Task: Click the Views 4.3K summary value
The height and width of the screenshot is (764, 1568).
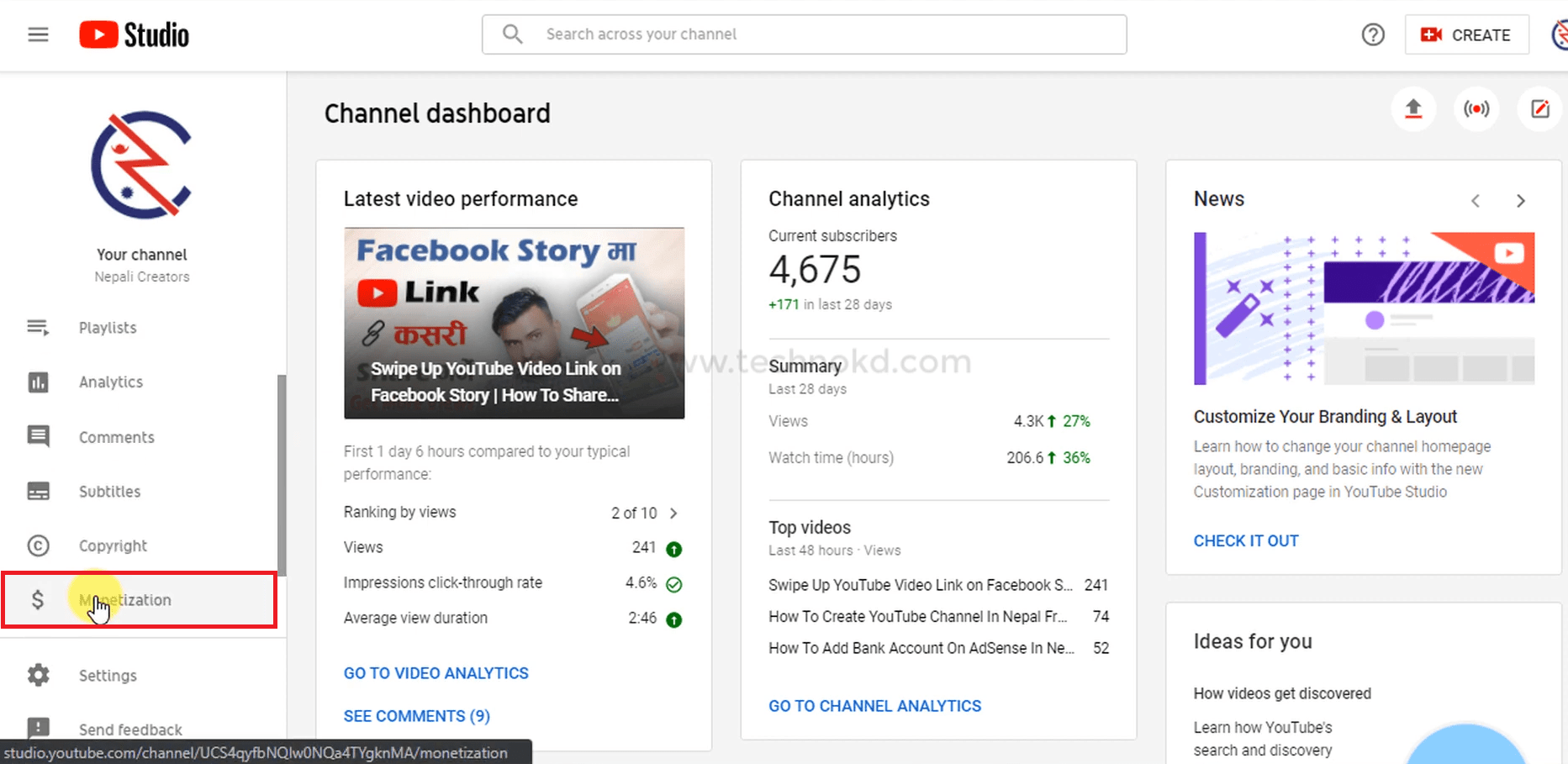Action: [1028, 421]
